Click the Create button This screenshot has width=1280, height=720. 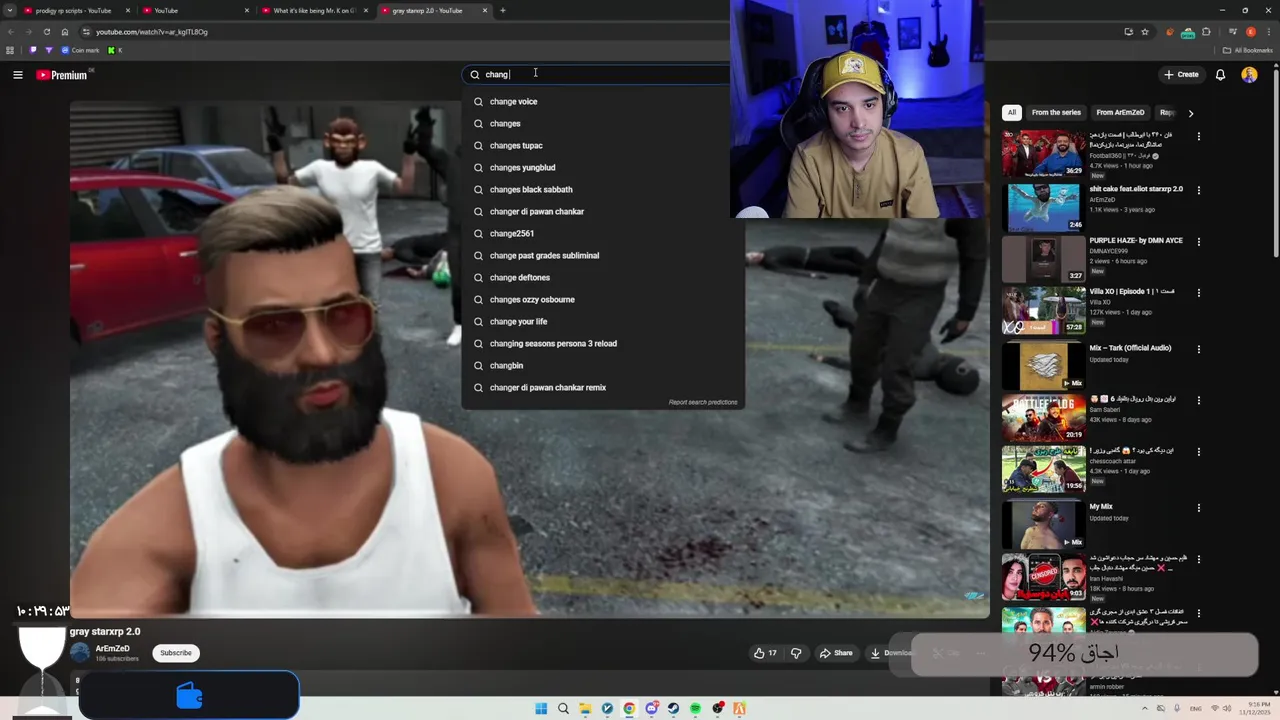[x=1181, y=75]
